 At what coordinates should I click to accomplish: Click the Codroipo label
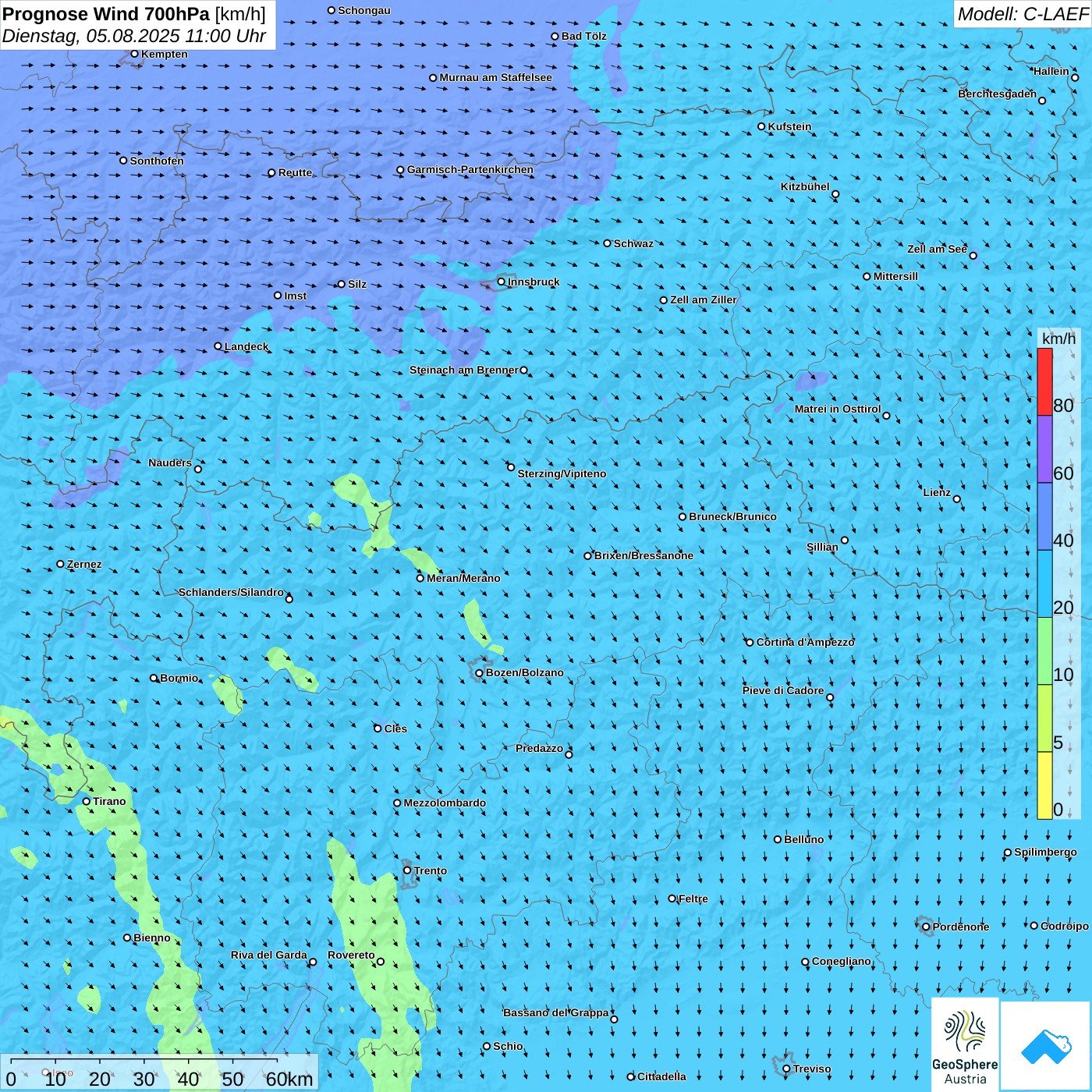coord(1064,926)
